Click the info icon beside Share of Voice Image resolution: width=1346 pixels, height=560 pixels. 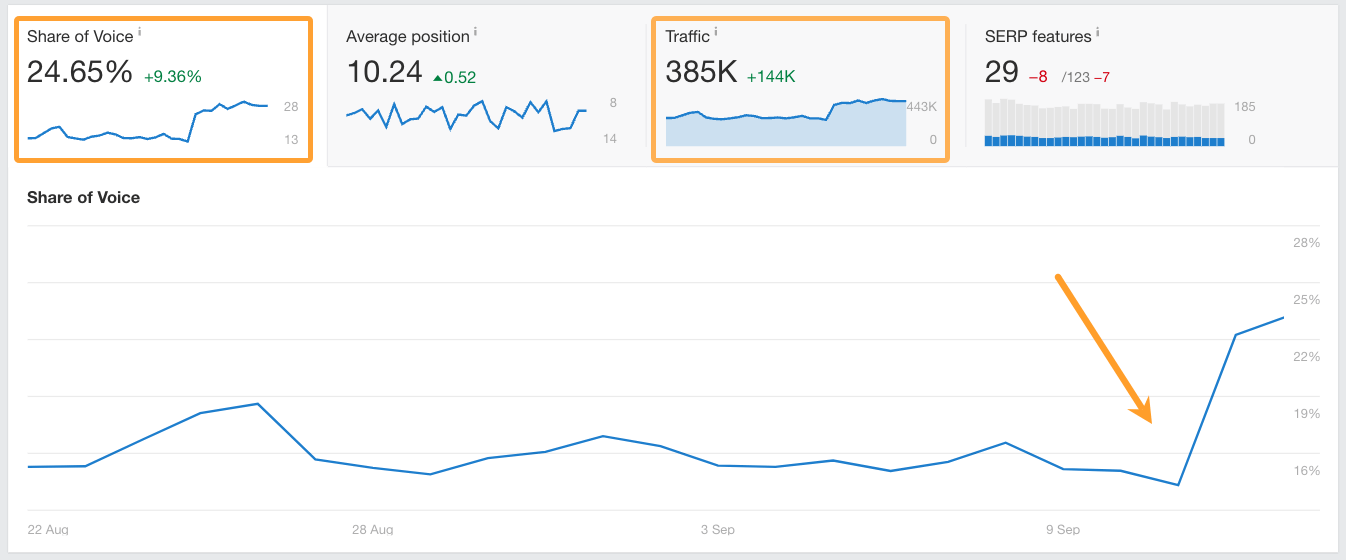(140, 33)
